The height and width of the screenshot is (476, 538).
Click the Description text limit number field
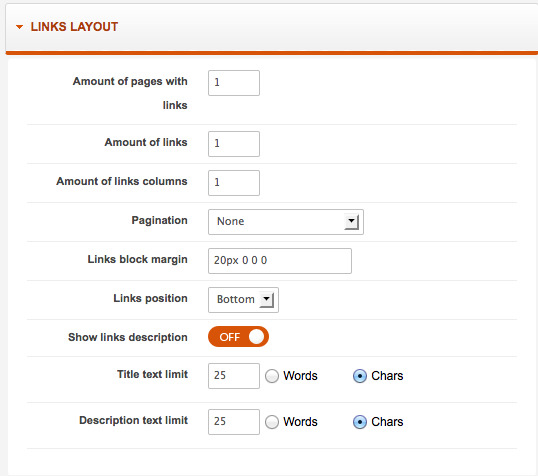tap(234, 422)
